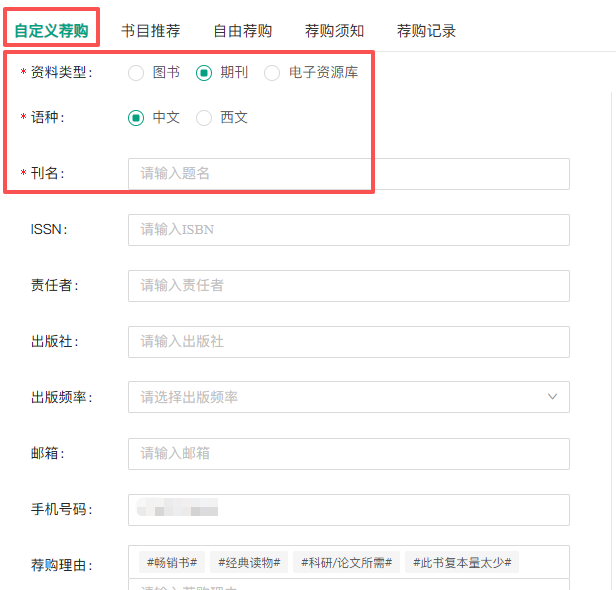Click the 邮箱 email input field

(348, 454)
